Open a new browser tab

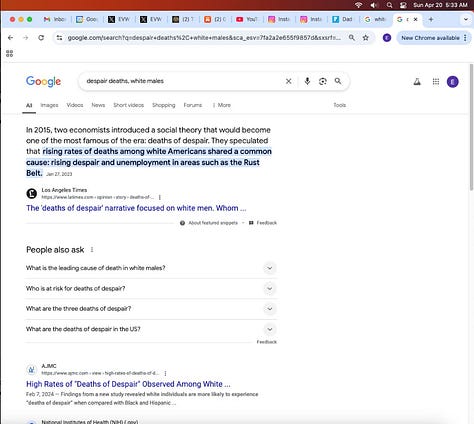[x=431, y=19]
